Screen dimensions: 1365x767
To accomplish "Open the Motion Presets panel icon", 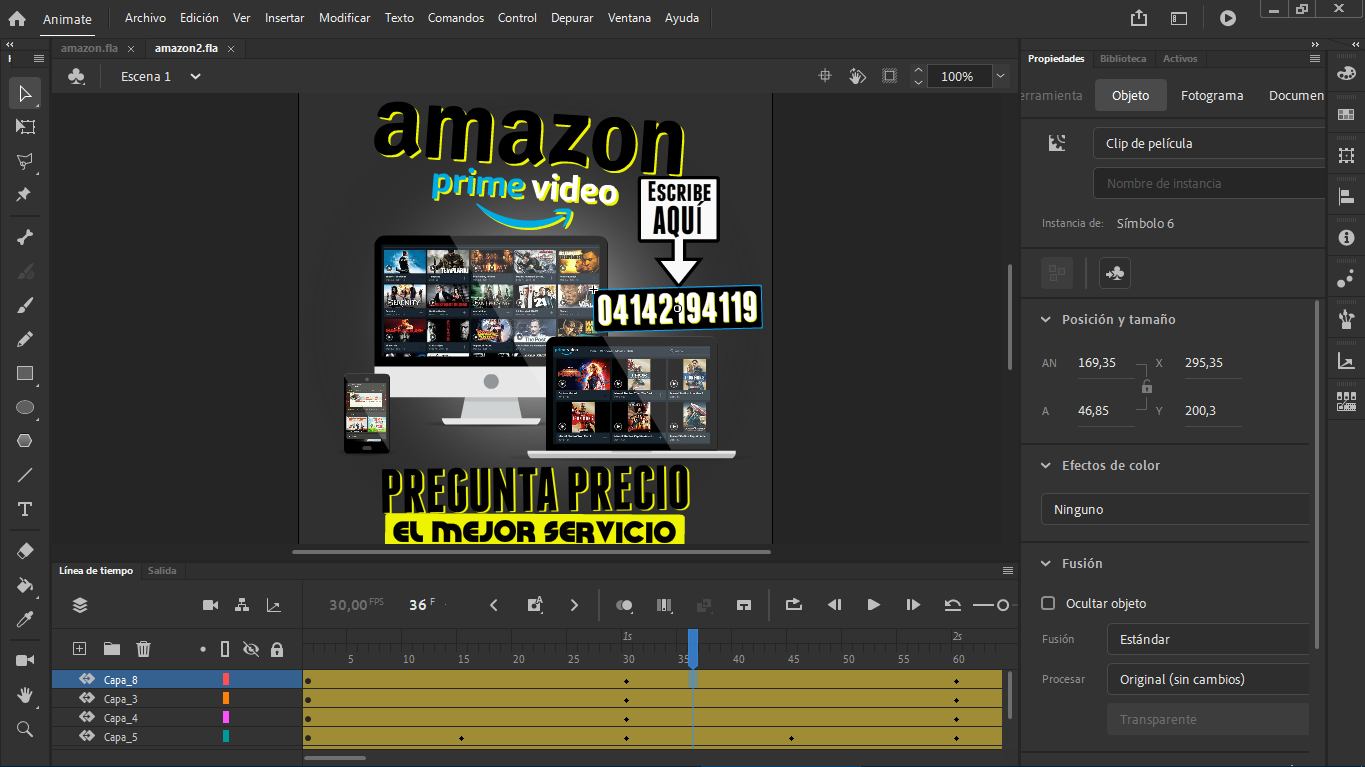I will (1346, 279).
